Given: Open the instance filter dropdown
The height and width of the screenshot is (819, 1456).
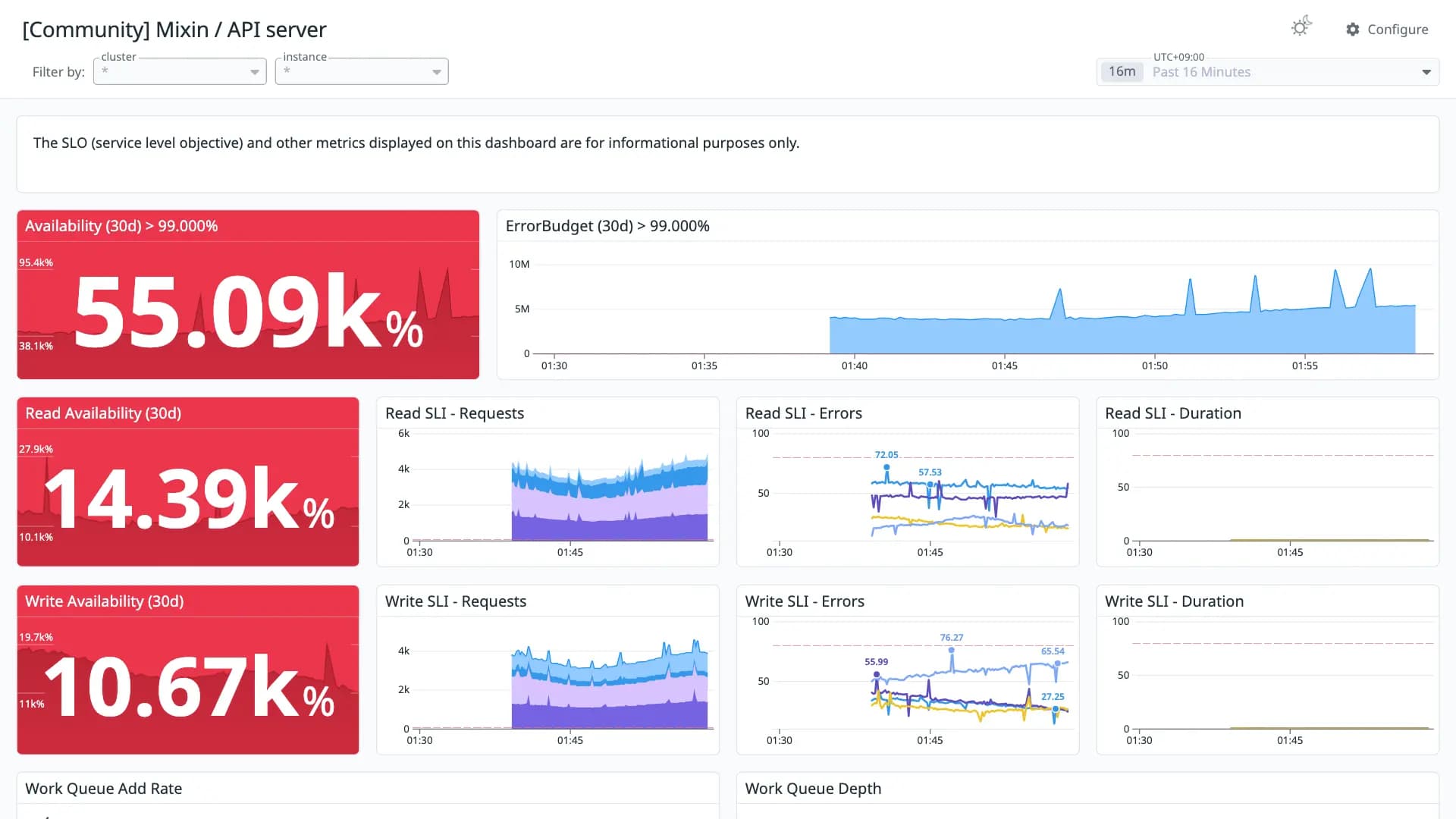Looking at the screenshot, I should pyautogui.click(x=362, y=71).
